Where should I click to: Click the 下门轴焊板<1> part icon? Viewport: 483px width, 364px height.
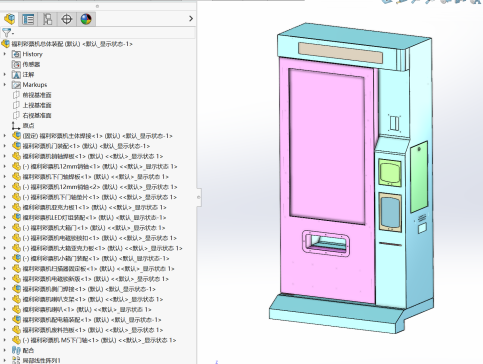coord(16,177)
